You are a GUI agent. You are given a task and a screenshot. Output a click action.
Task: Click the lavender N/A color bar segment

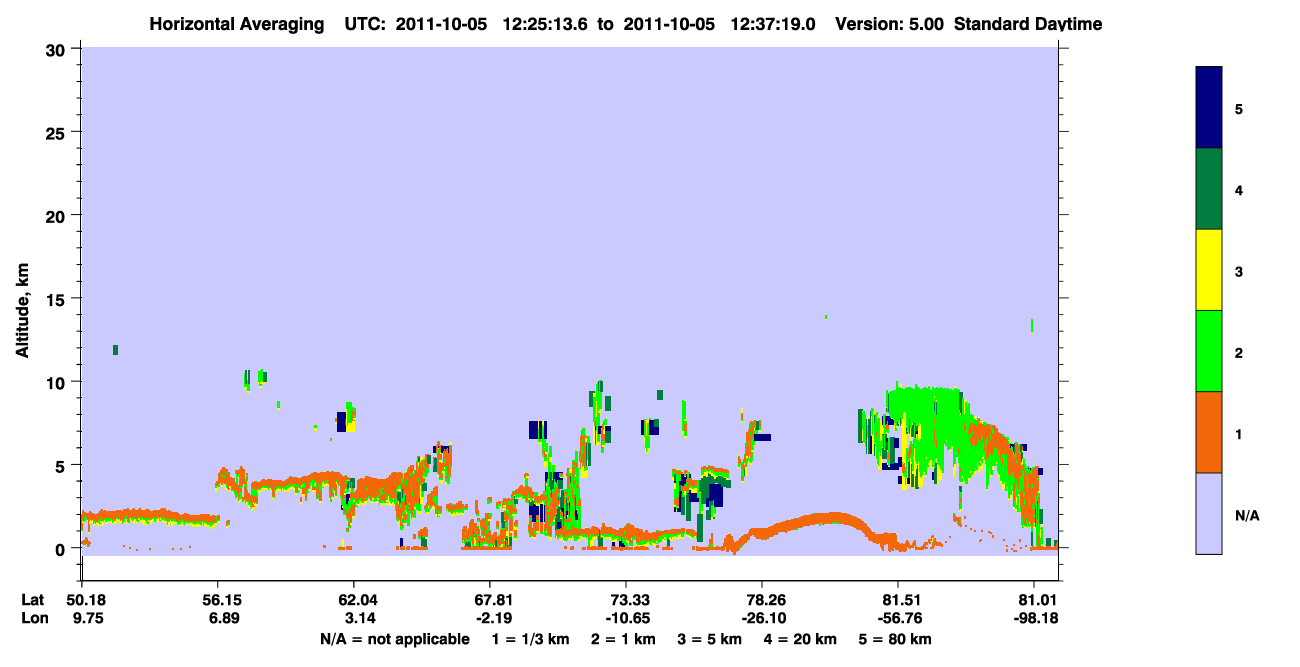point(1209,513)
